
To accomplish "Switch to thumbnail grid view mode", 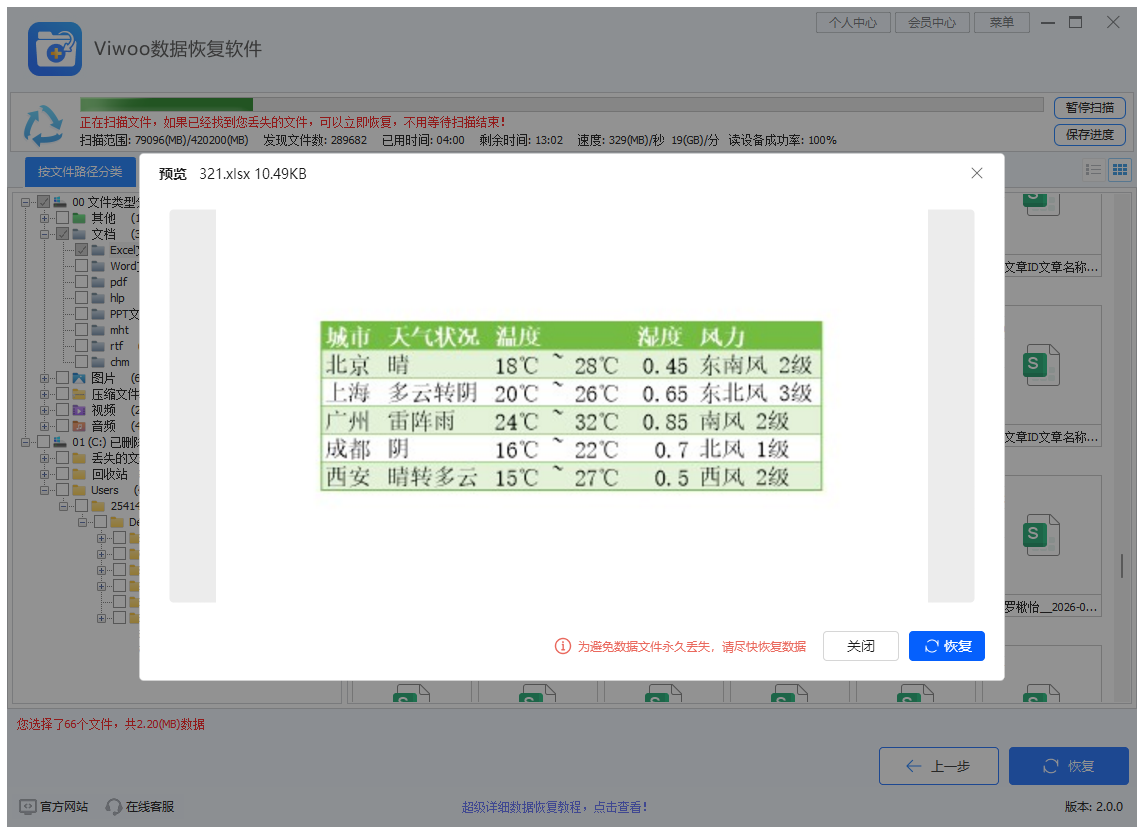I will click(x=1120, y=169).
